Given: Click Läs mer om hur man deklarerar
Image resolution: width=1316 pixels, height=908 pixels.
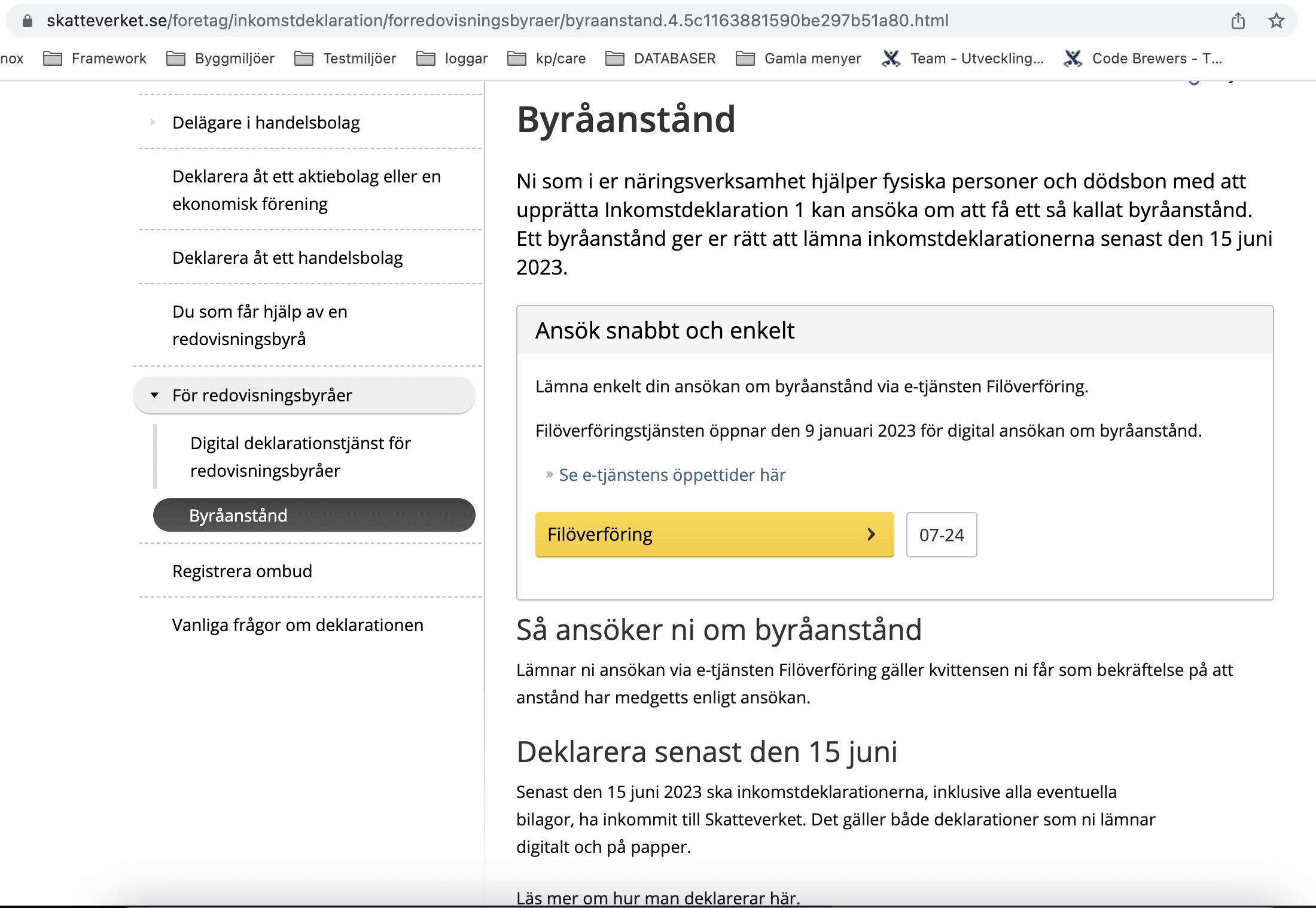Looking at the screenshot, I should tap(658, 898).
